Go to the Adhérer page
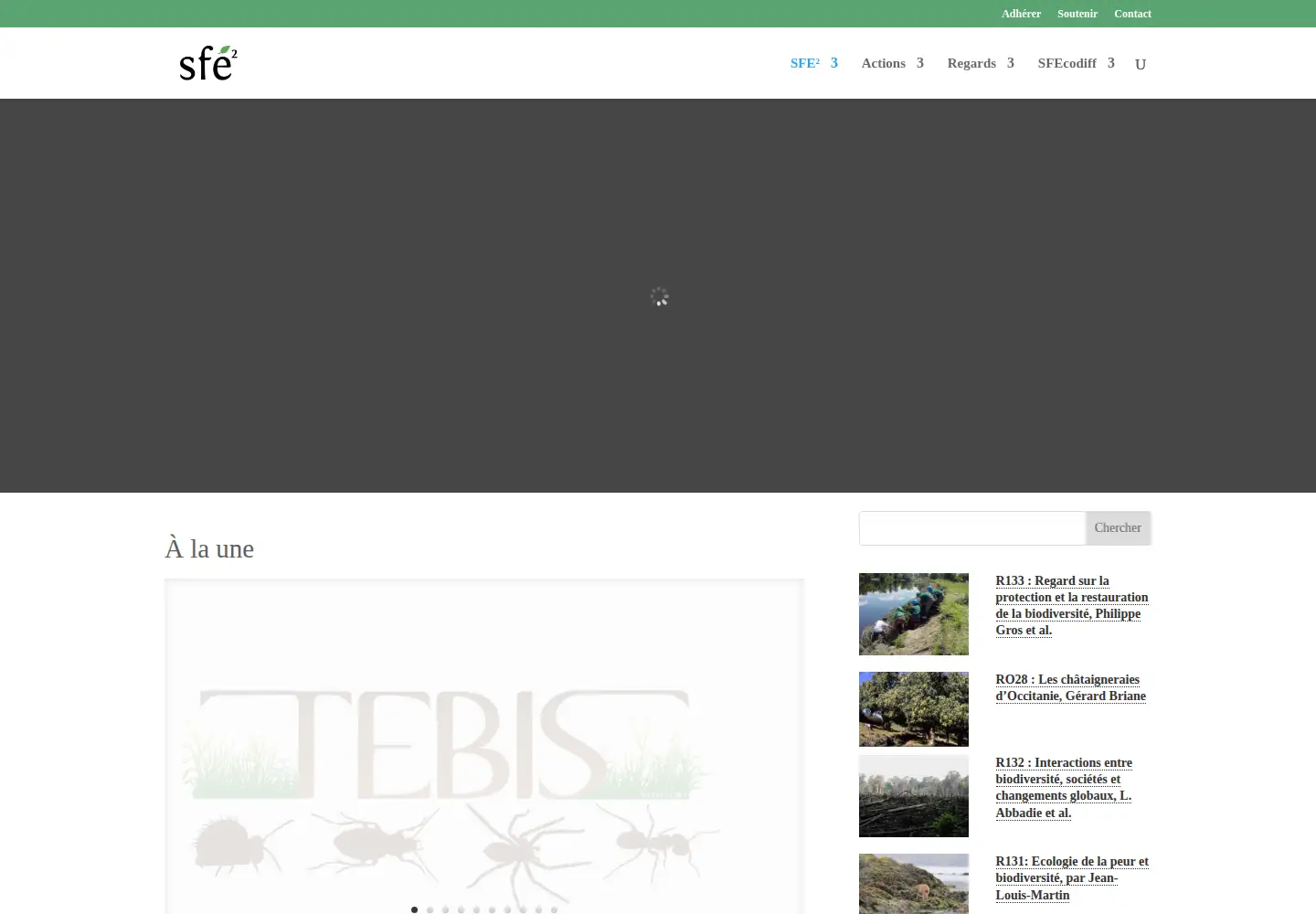1316x914 pixels. tap(1021, 14)
